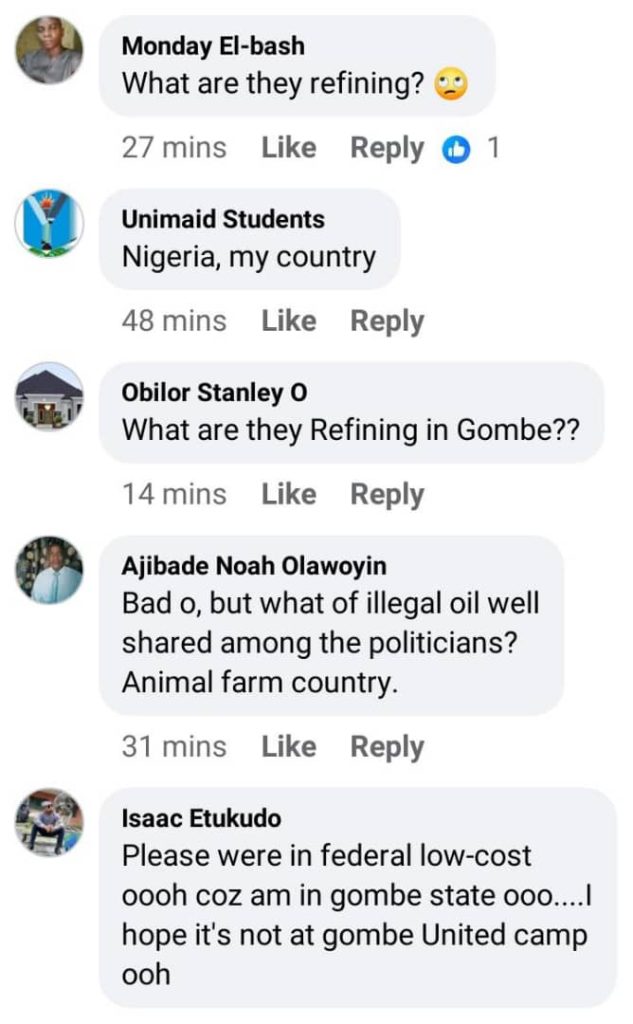The width and height of the screenshot is (633, 1024).
Task: Open Obilor Stanley O's house avatar
Action: (x=49, y=396)
